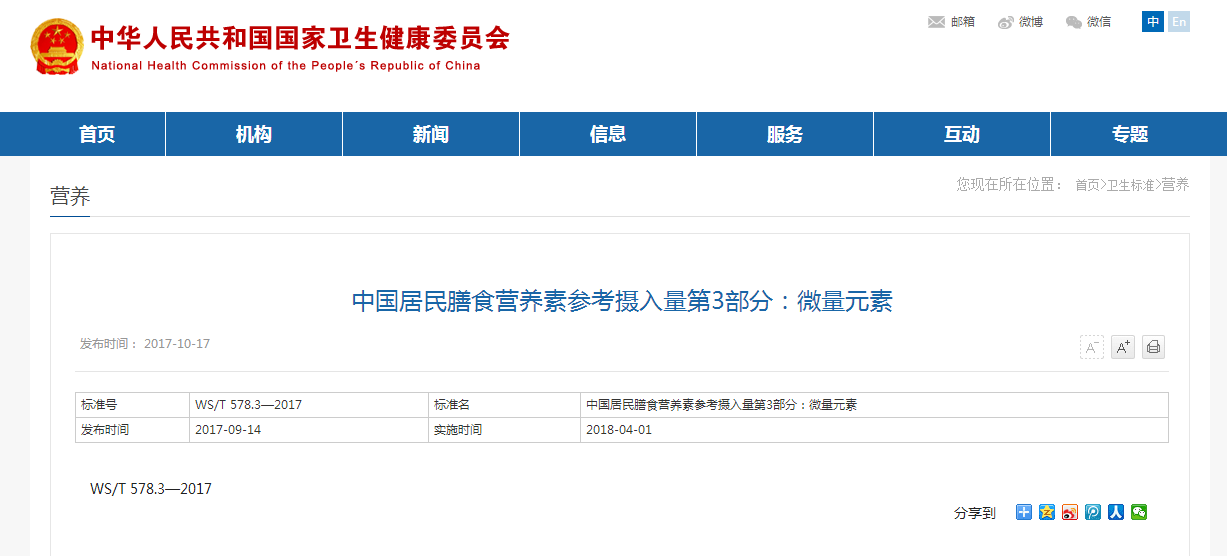
Task: Switch language to English (En)
Action: [x=1179, y=22]
